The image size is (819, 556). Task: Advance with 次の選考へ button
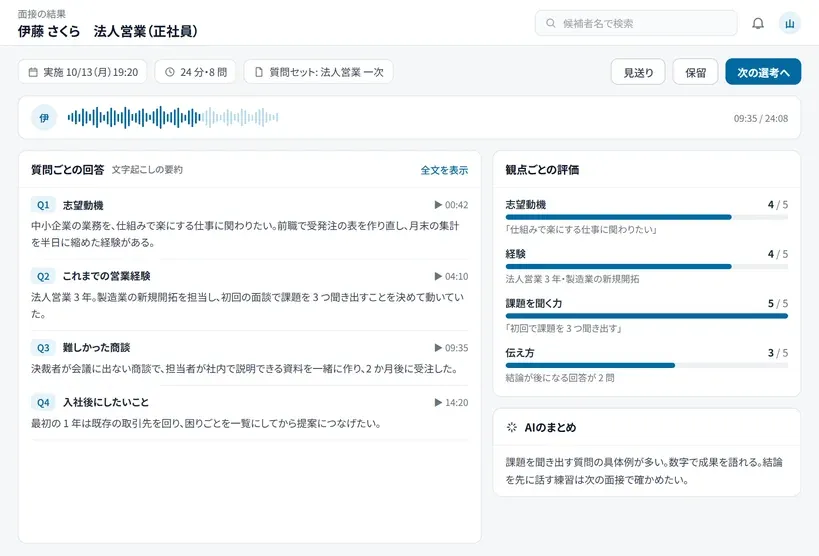coord(763,72)
